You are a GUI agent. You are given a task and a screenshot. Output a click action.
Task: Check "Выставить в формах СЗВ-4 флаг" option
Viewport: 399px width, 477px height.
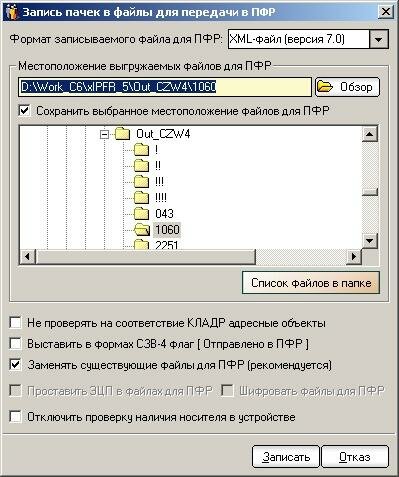(16, 344)
